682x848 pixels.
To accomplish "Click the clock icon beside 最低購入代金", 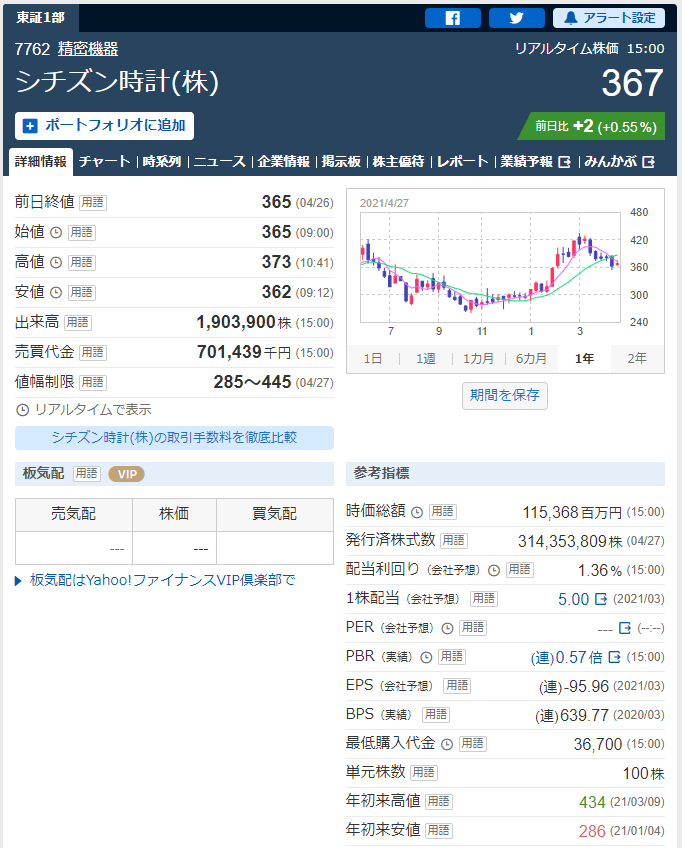I will 447,744.
